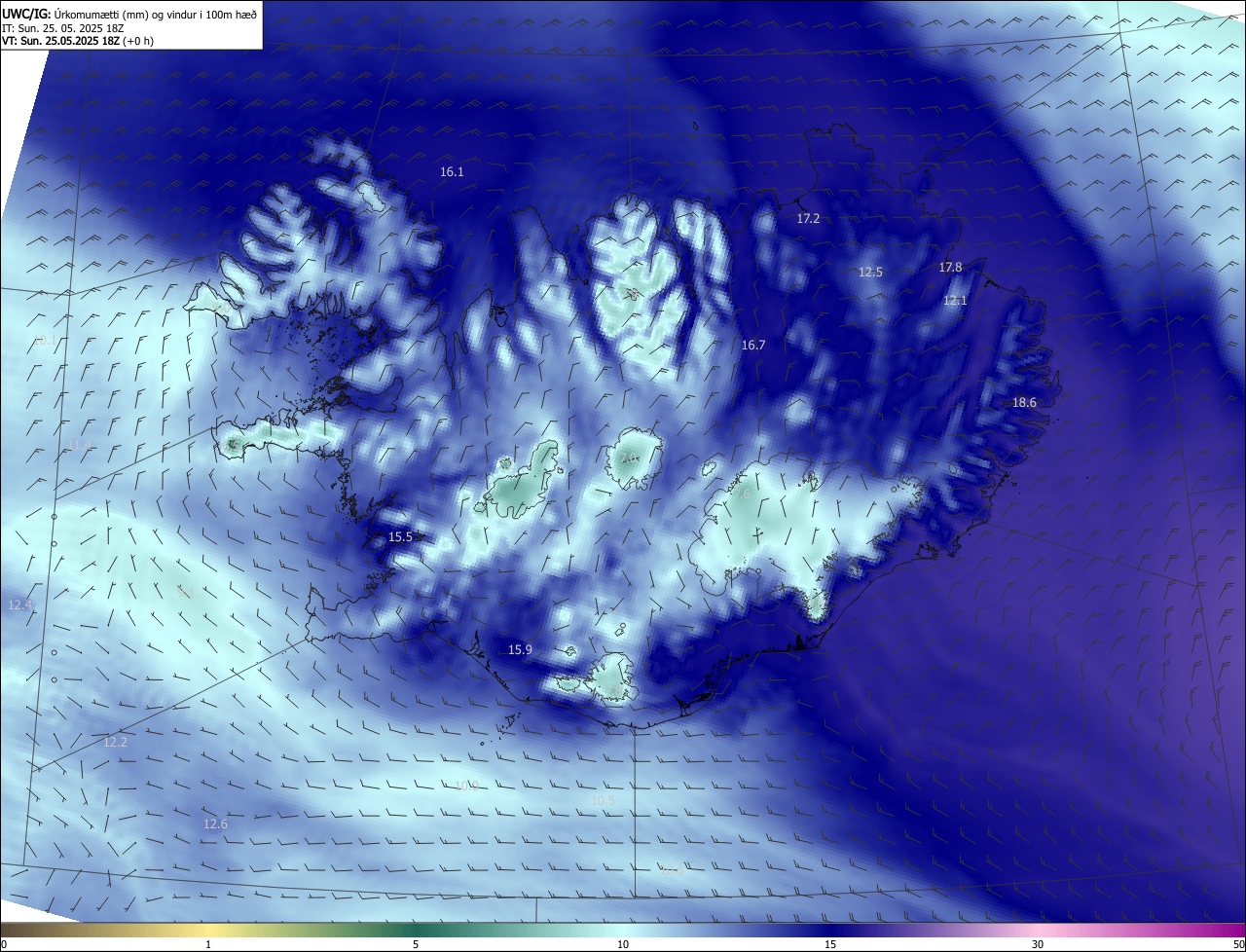Click the 15.9 value on the south coast
Viewport: 1246px width, 952px height.
pyautogui.click(x=520, y=650)
